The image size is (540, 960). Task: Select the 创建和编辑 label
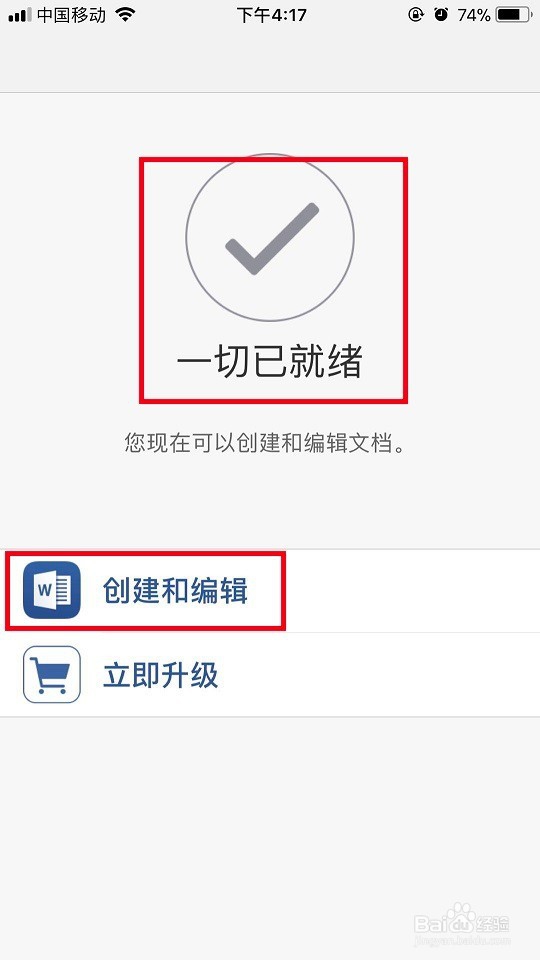(x=175, y=591)
